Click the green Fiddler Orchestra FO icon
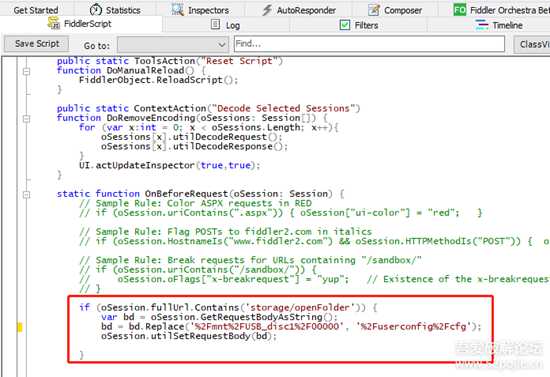 click(x=460, y=9)
